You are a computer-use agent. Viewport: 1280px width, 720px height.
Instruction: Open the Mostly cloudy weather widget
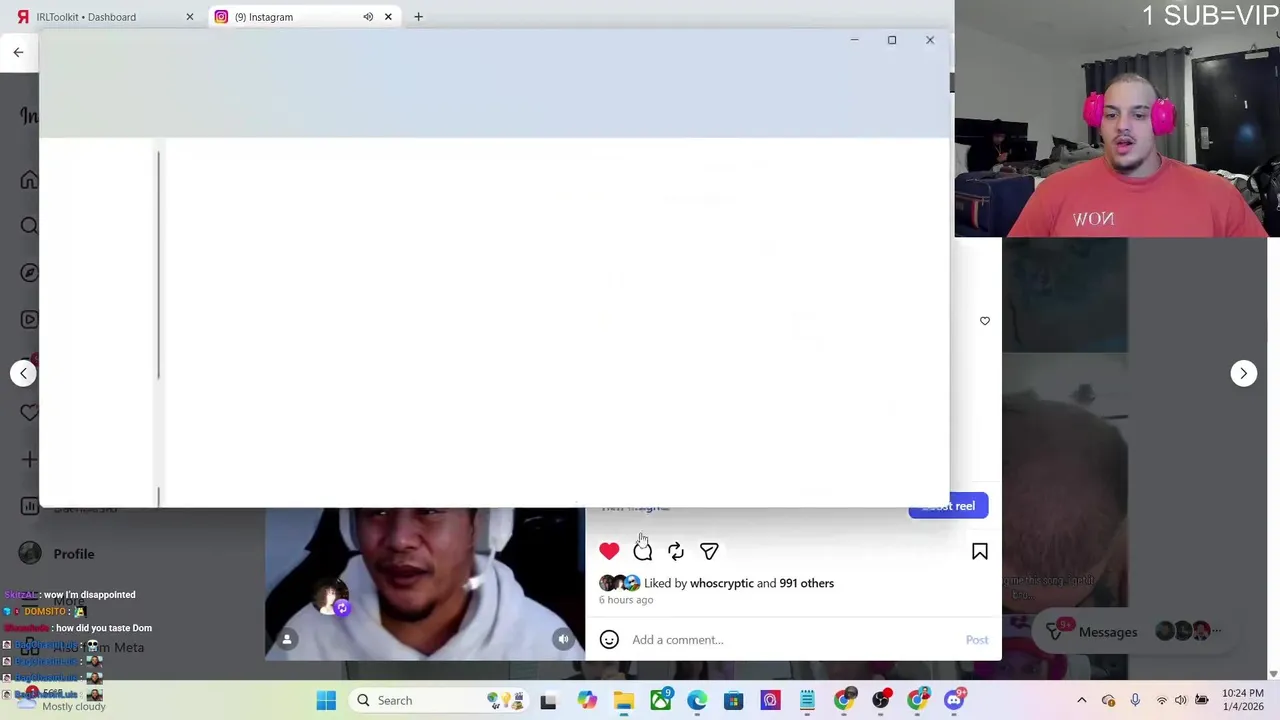click(60, 700)
